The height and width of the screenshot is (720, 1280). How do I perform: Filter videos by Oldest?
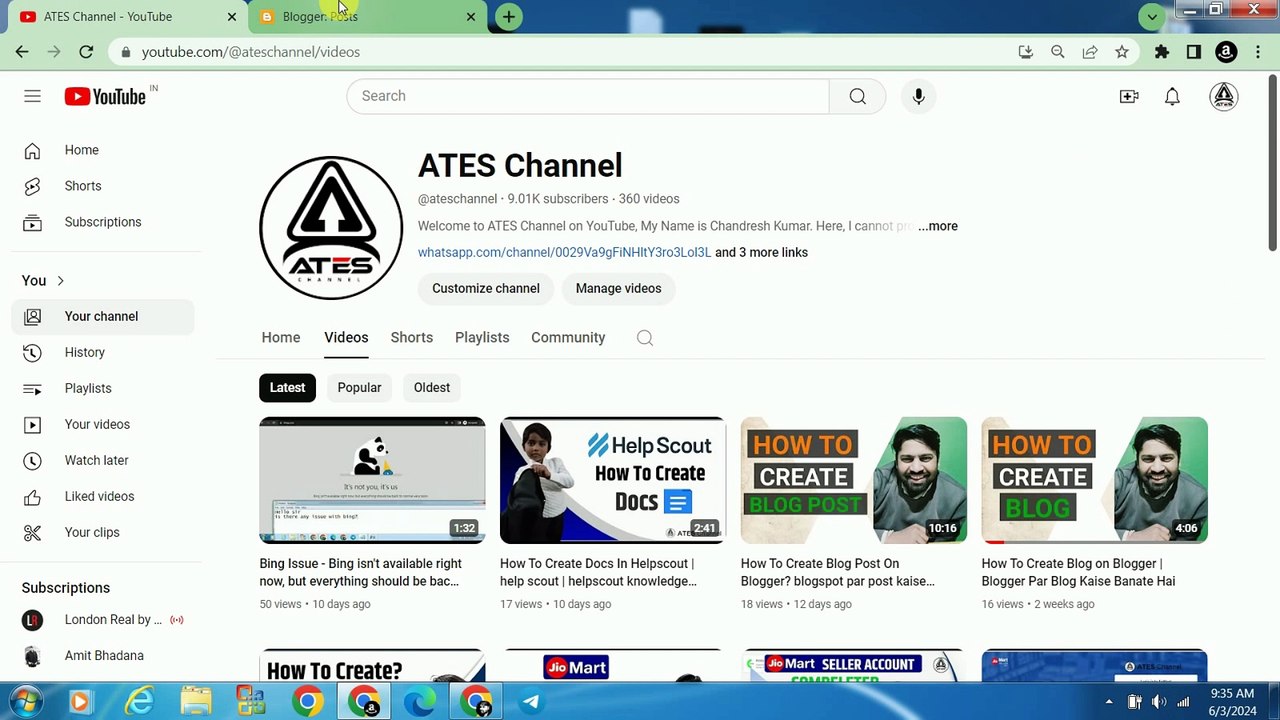click(432, 388)
